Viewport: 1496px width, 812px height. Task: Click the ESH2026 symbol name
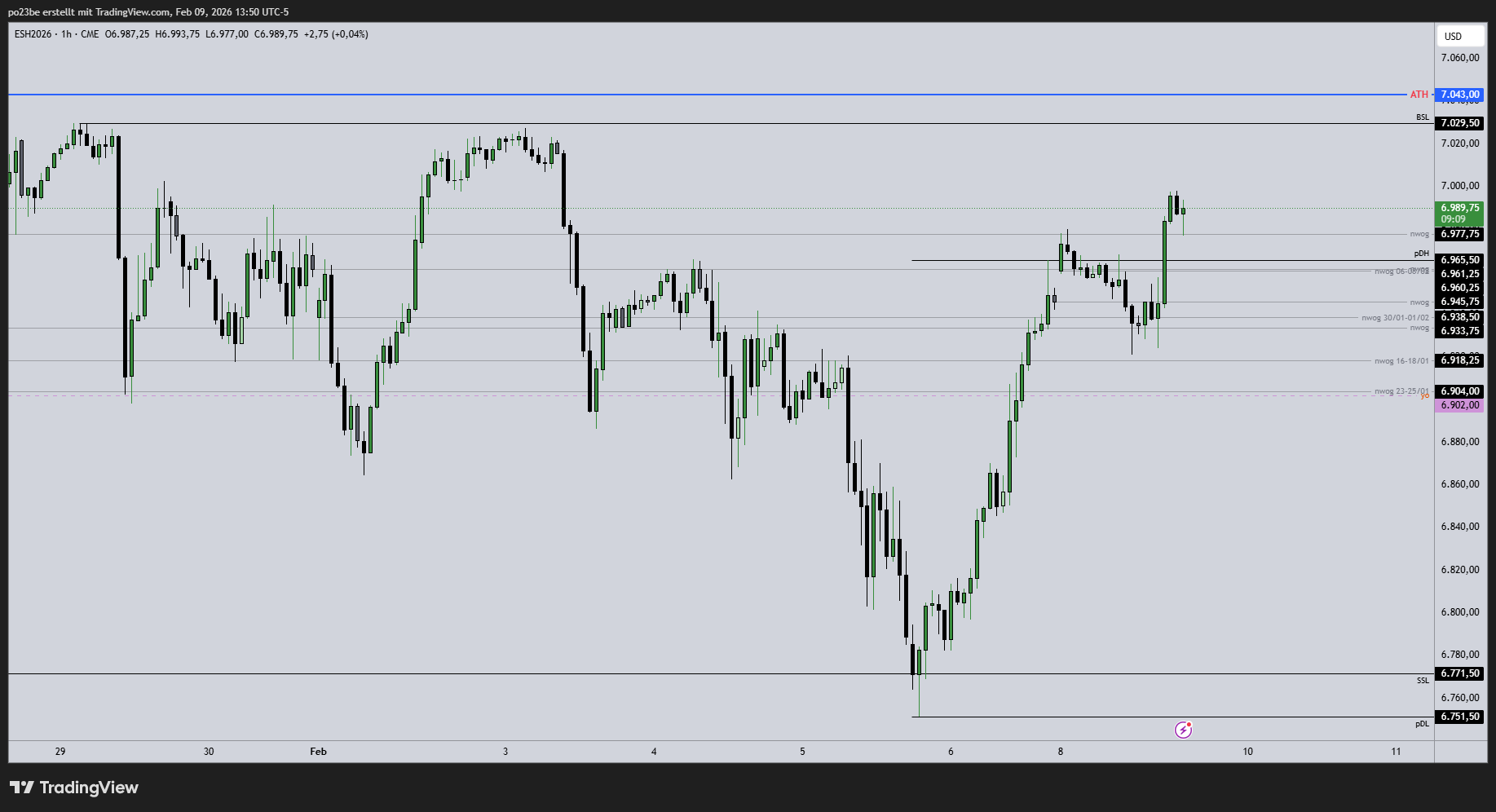33,34
